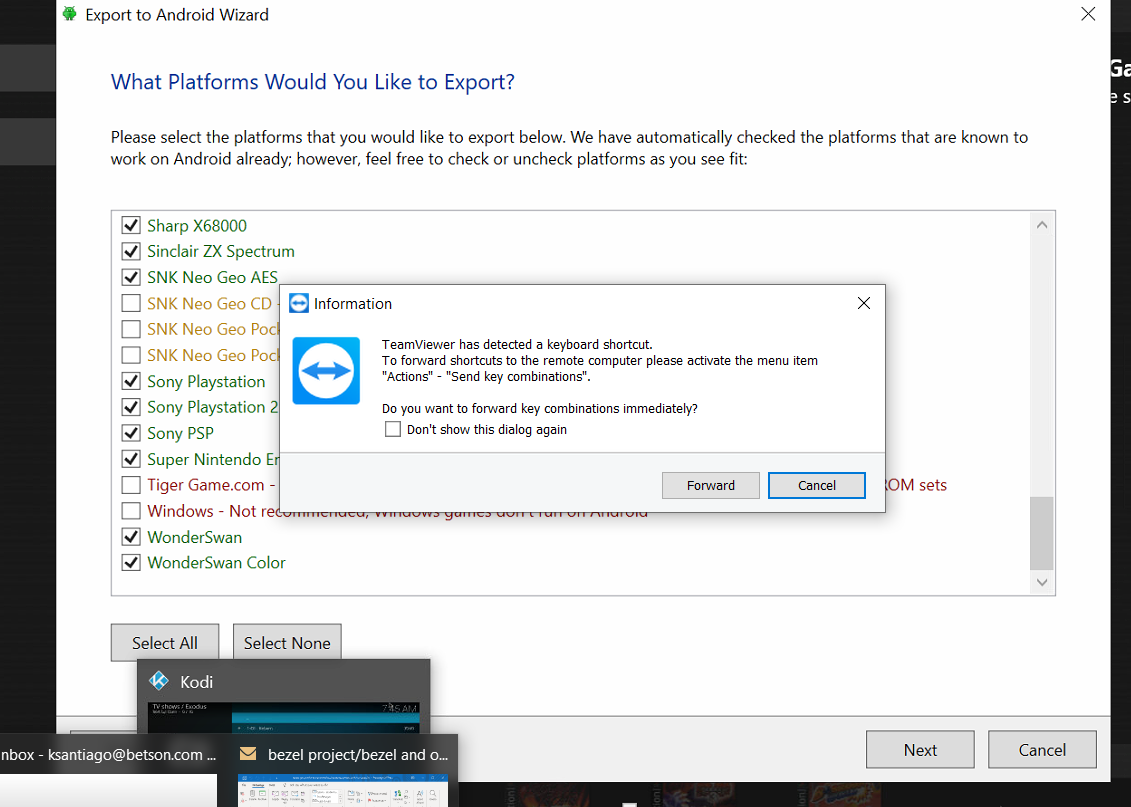
Task: Close the Export to Android Wizard
Action: click(1088, 14)
